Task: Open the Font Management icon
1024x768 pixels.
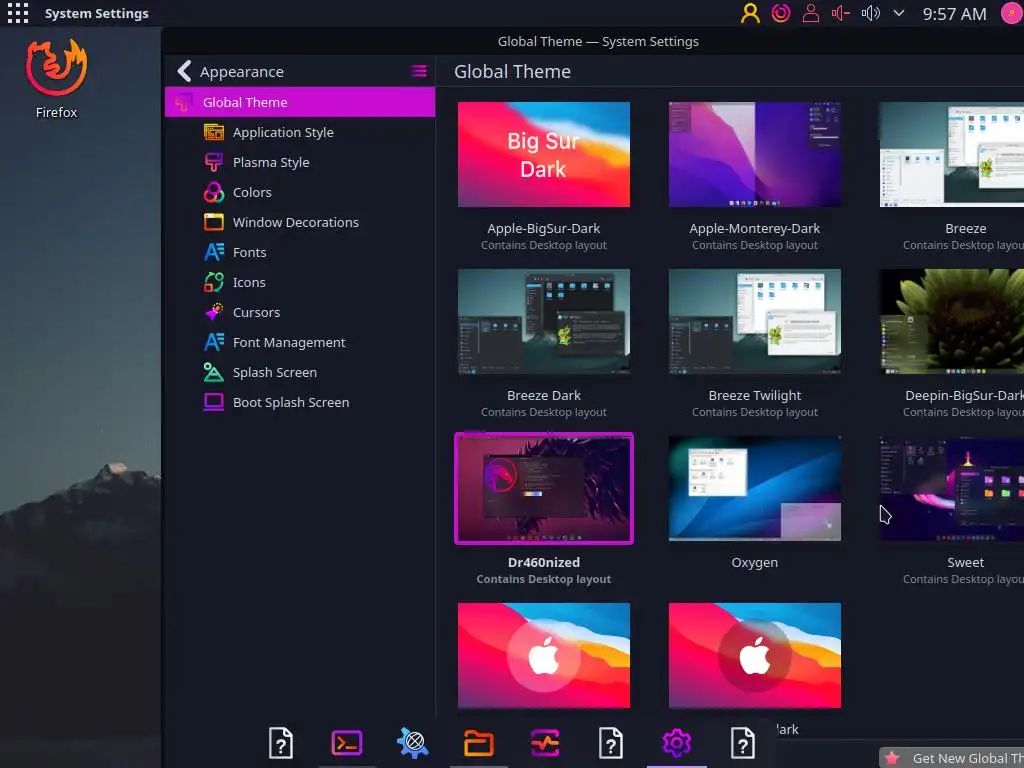Action: (x=214, y=342)
